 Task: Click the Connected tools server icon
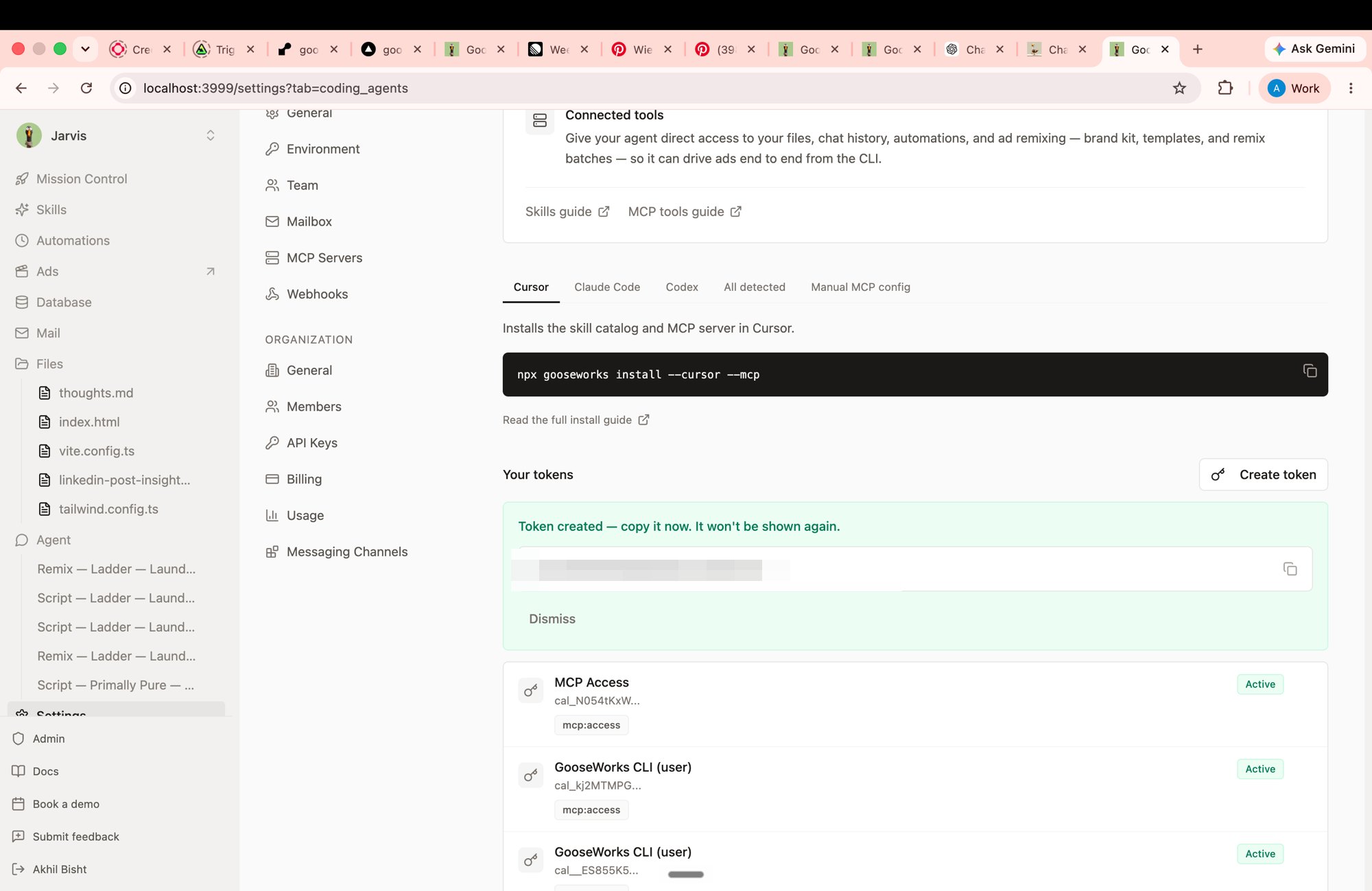[x=540, y=121]
